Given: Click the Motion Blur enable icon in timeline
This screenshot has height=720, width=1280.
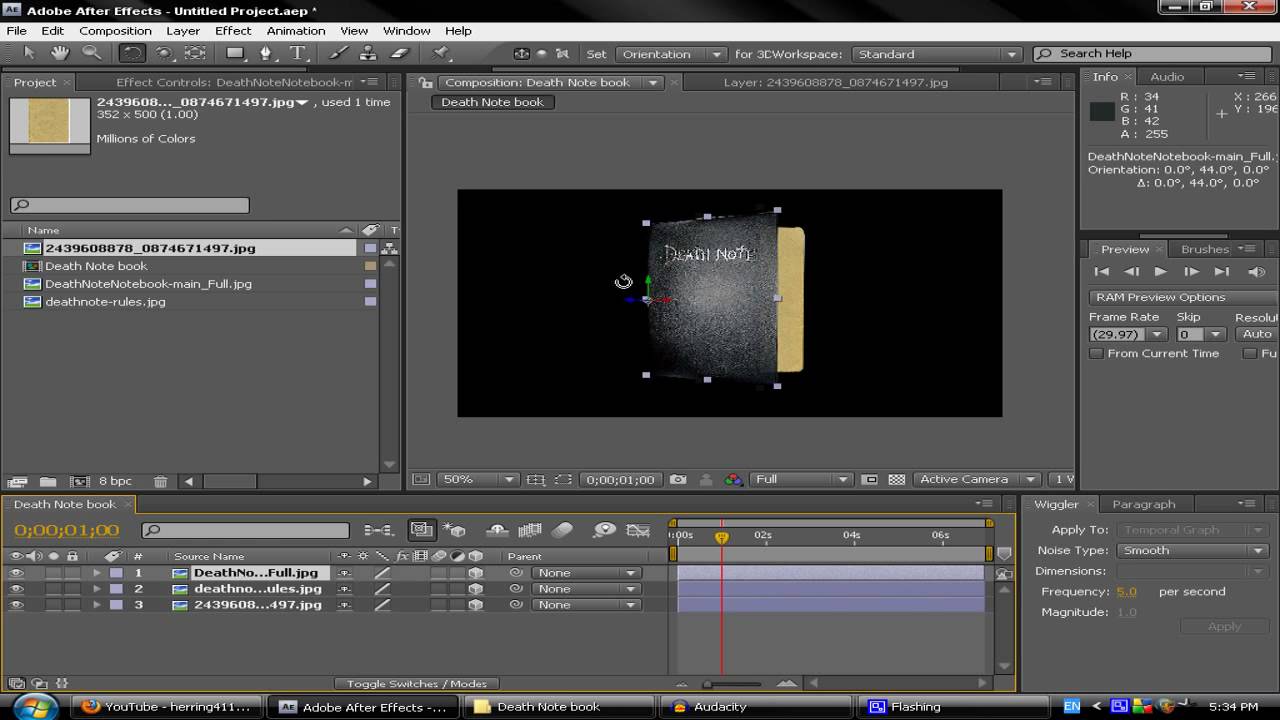Looking at the screenshot, I should [563, 530].
